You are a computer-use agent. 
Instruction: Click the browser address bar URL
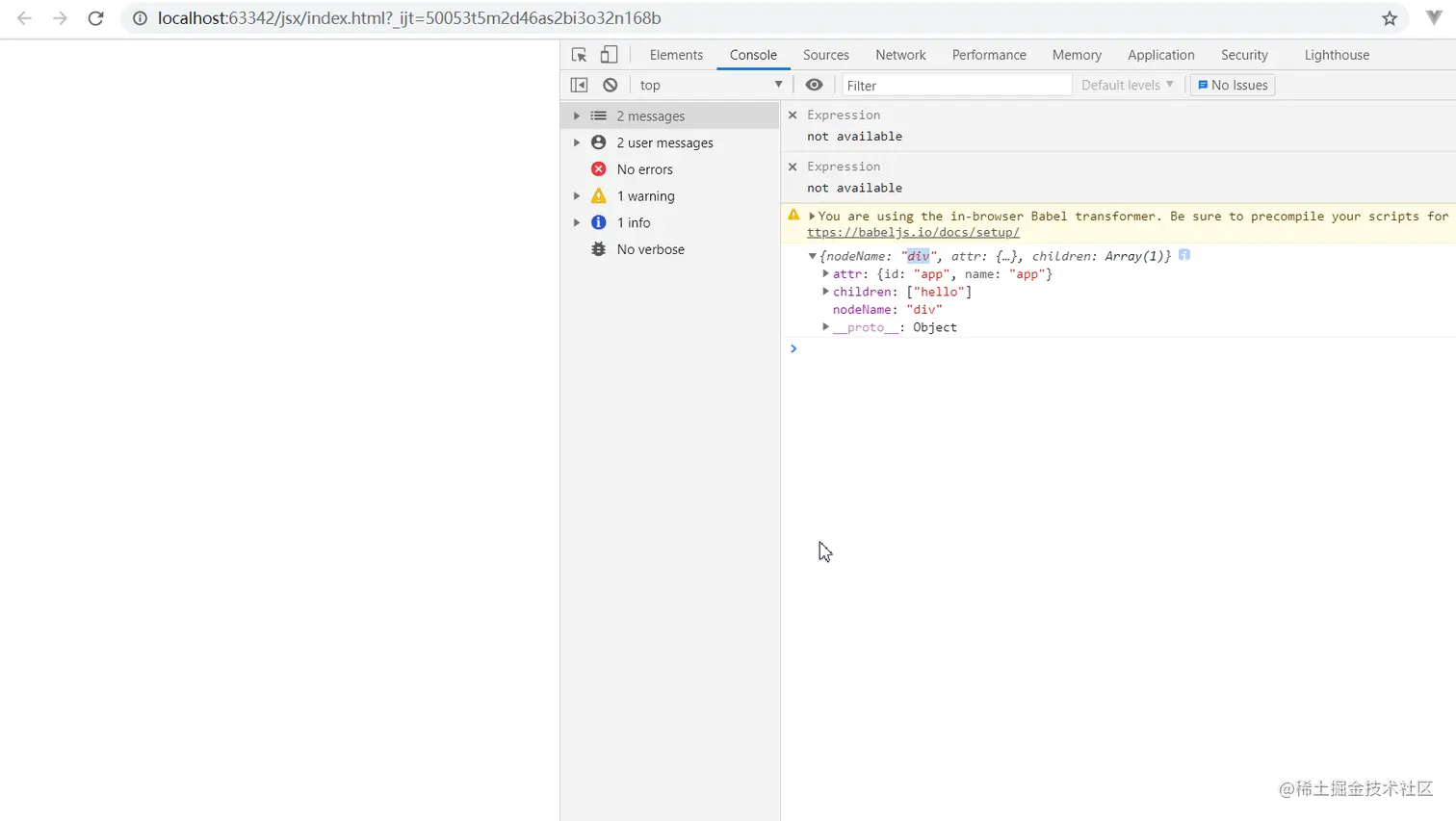pyautogui.click(x=409, y=18)
